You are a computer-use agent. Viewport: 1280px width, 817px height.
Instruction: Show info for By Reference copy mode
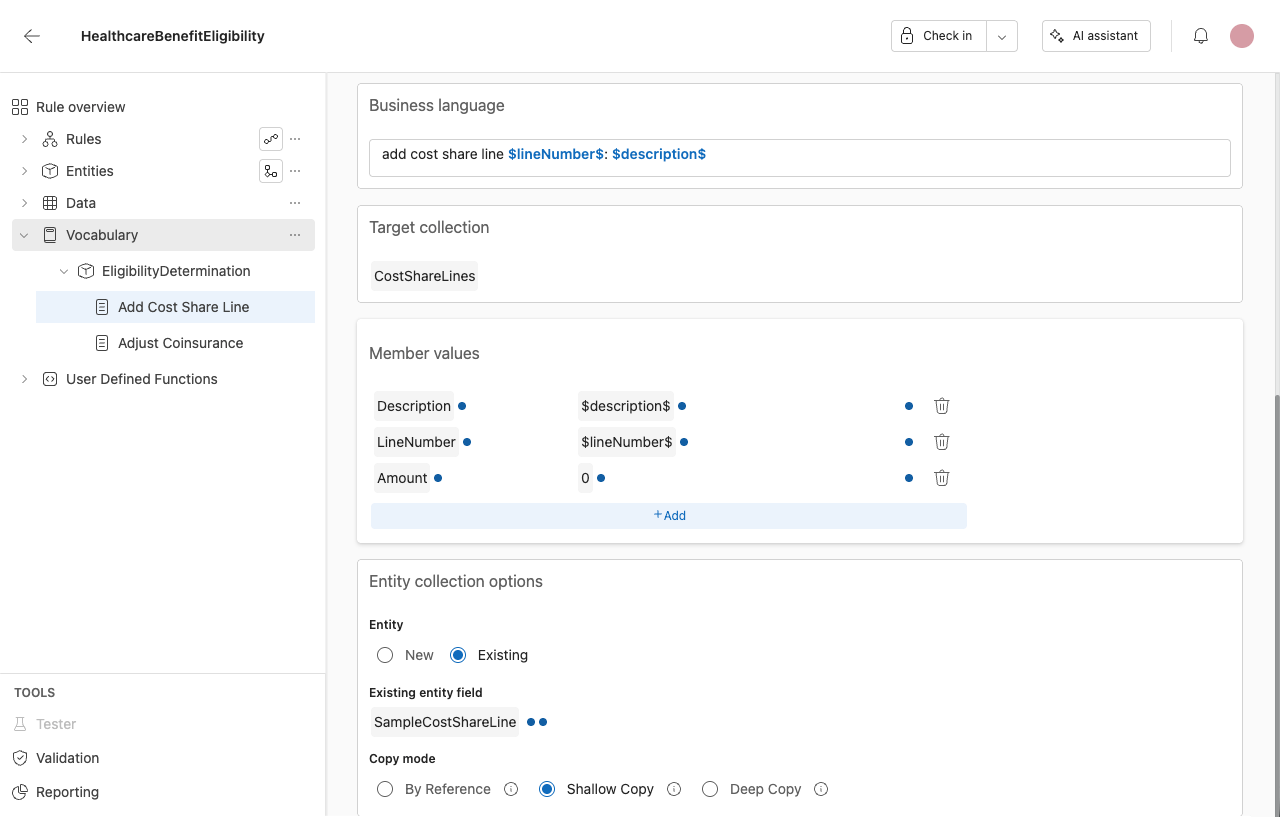click(511, 789)
